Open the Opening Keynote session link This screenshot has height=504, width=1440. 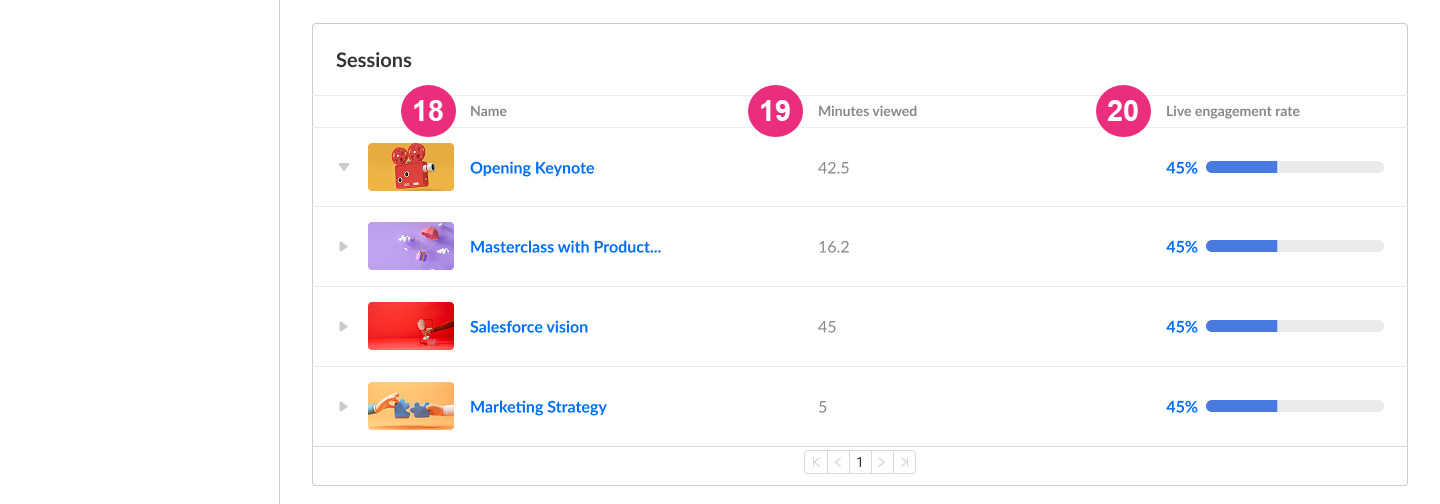532,168
